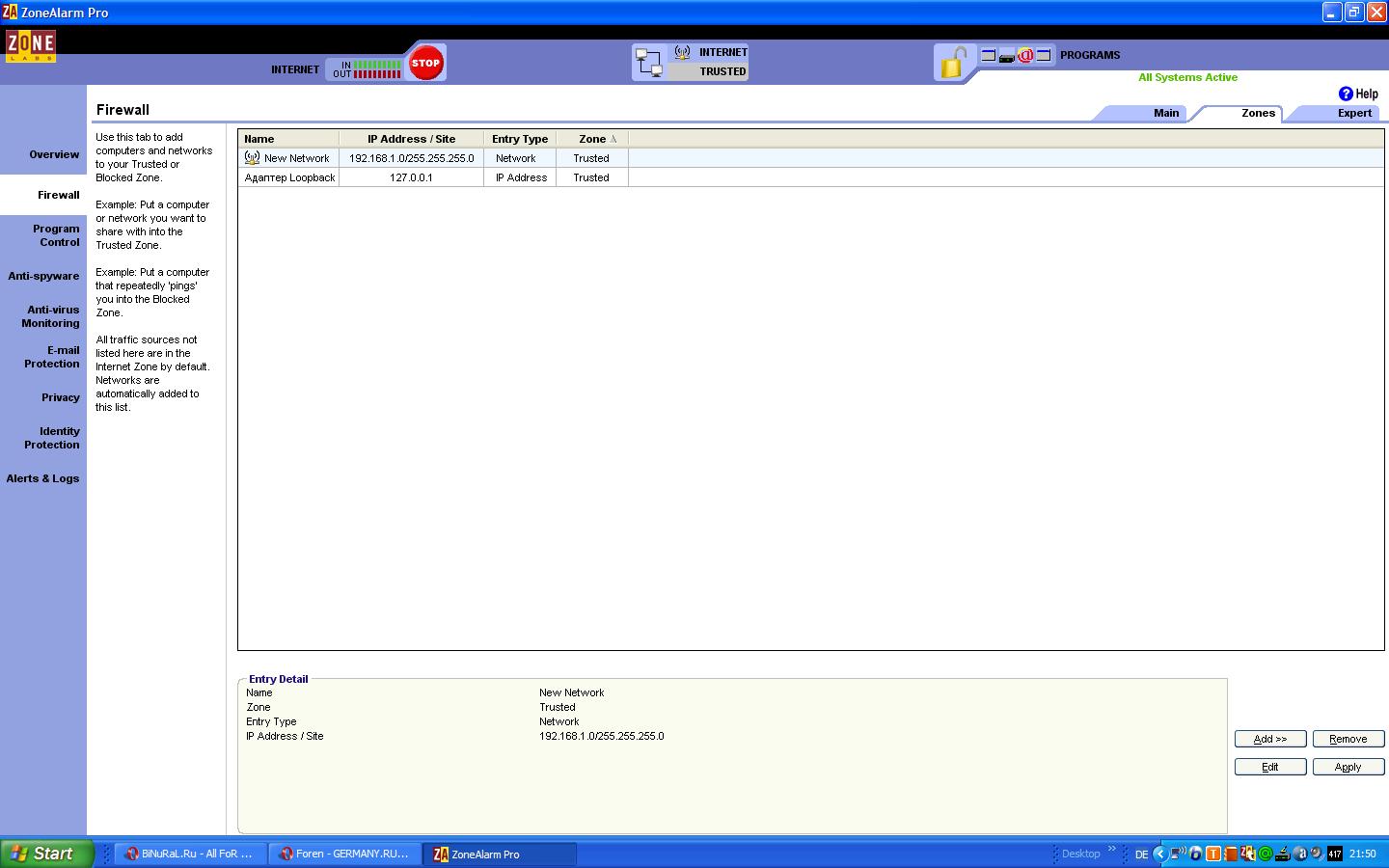Click the red address book tray icon
Viewport: 1389px width, 868px height.
coord(1231,854)
